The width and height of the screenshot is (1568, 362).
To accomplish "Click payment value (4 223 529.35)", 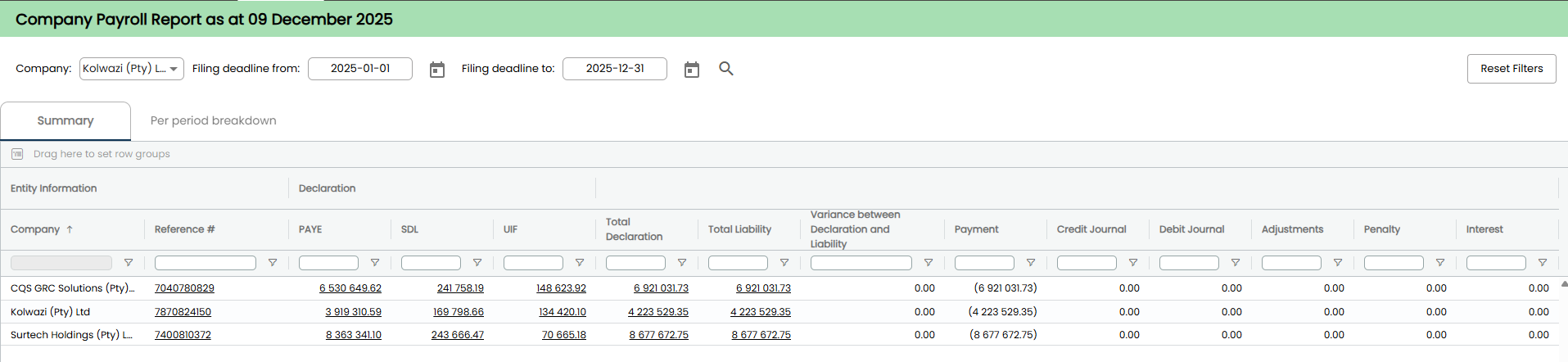I will (1003, 312).
